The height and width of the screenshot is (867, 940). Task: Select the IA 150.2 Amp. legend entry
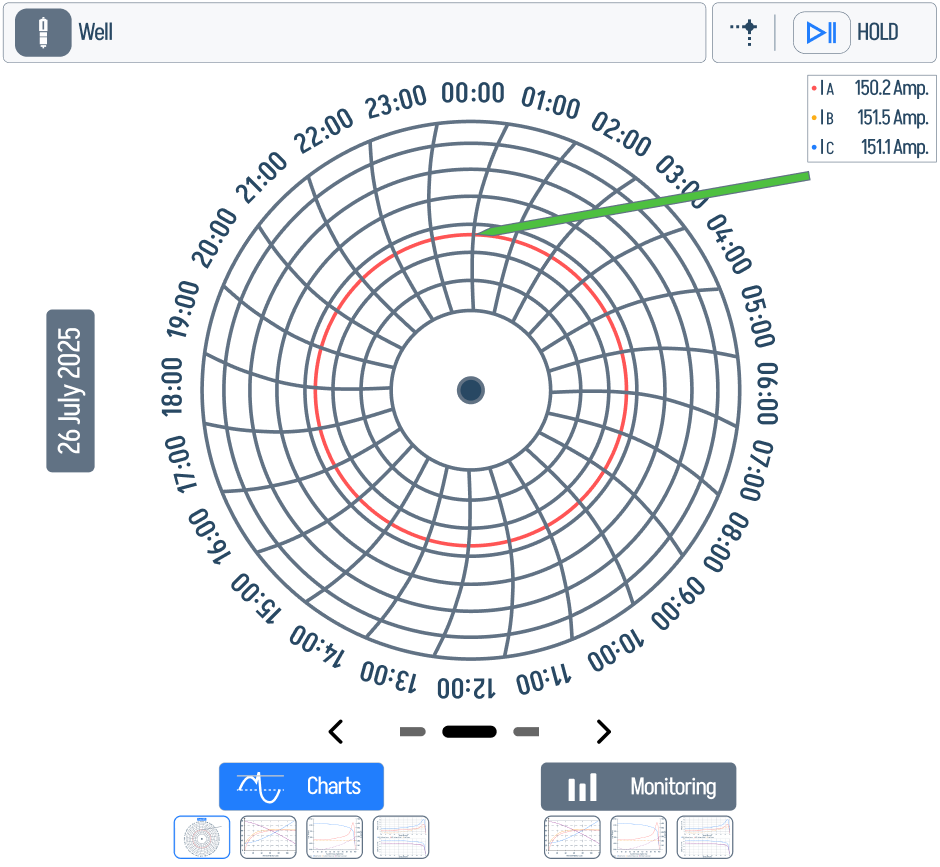872,89
